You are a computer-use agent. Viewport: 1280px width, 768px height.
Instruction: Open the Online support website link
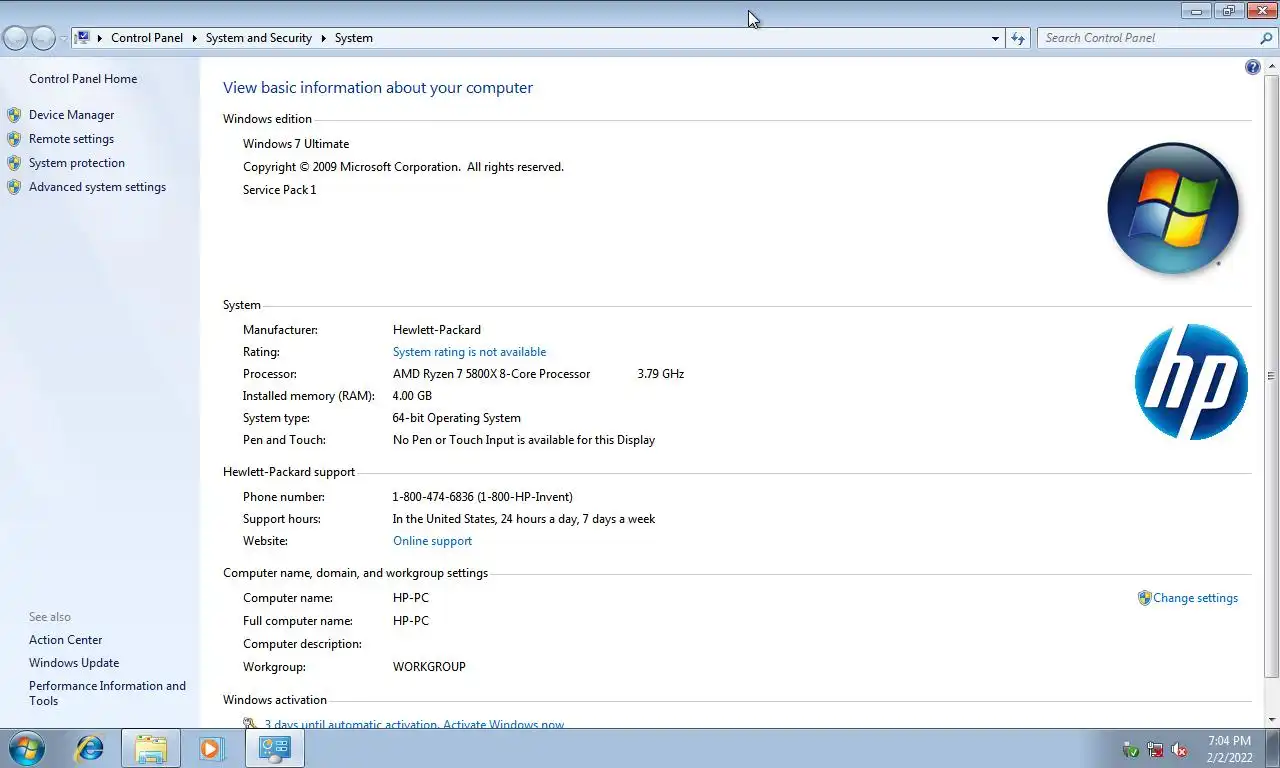coord(432,541)
